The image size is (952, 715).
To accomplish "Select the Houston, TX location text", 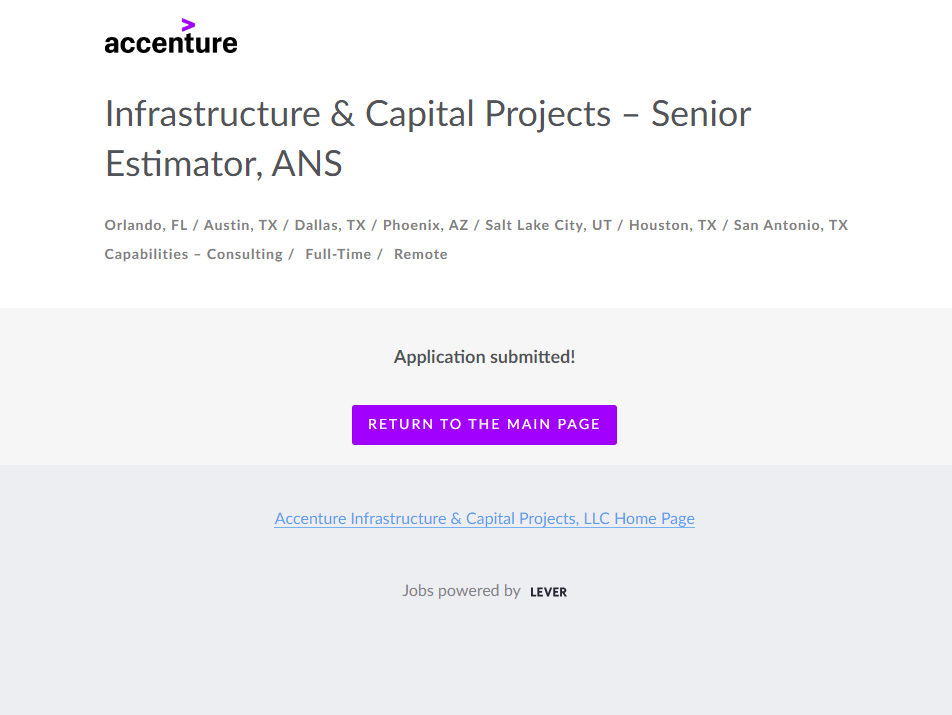I will [x=673, y=225].
